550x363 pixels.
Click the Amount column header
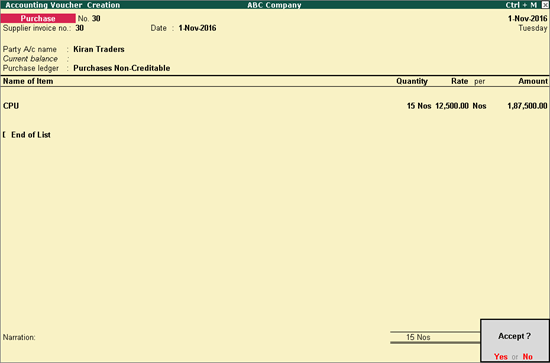(x=533, y=81)
